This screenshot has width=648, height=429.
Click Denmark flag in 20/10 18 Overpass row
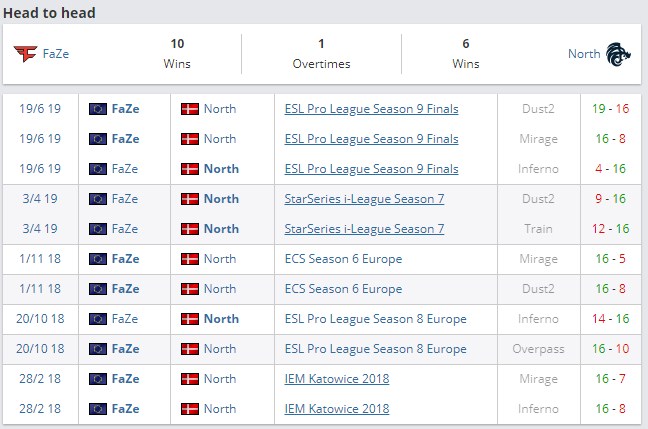(190, 348)
